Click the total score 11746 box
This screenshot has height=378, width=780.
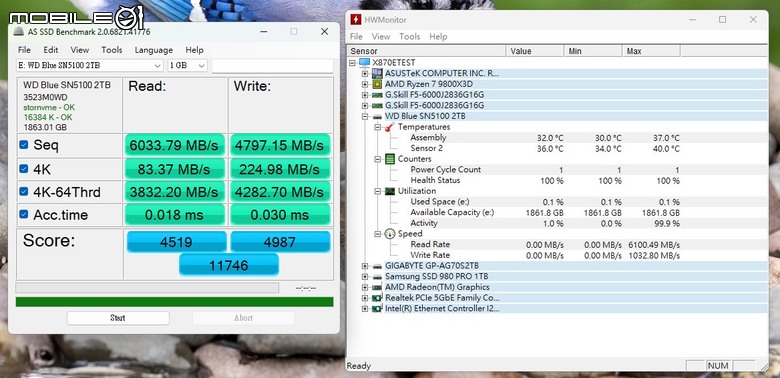(x=229, y=265)
